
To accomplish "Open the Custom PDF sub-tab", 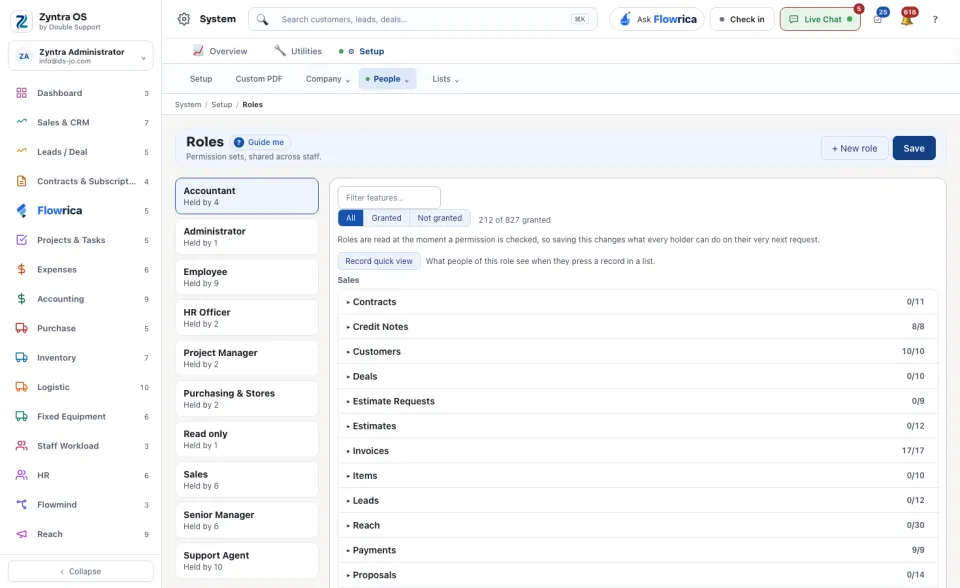I will pos(259,79).
